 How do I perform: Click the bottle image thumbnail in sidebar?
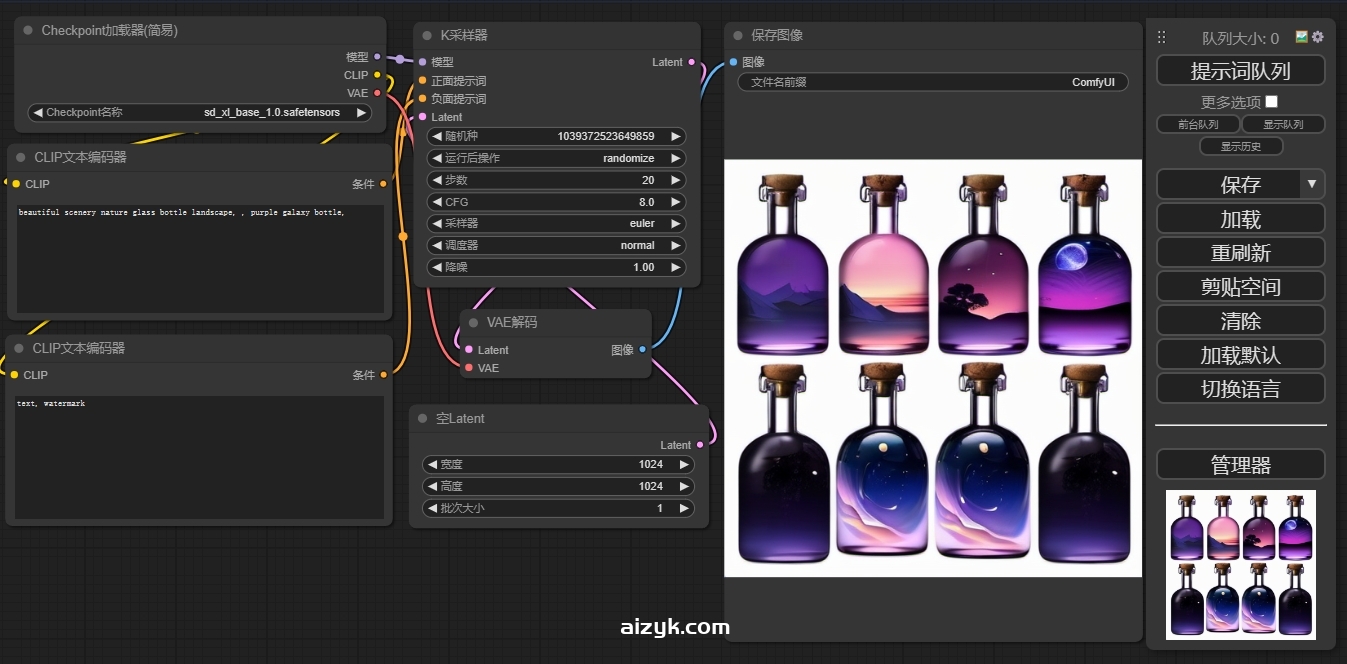tap(1240, 564)
